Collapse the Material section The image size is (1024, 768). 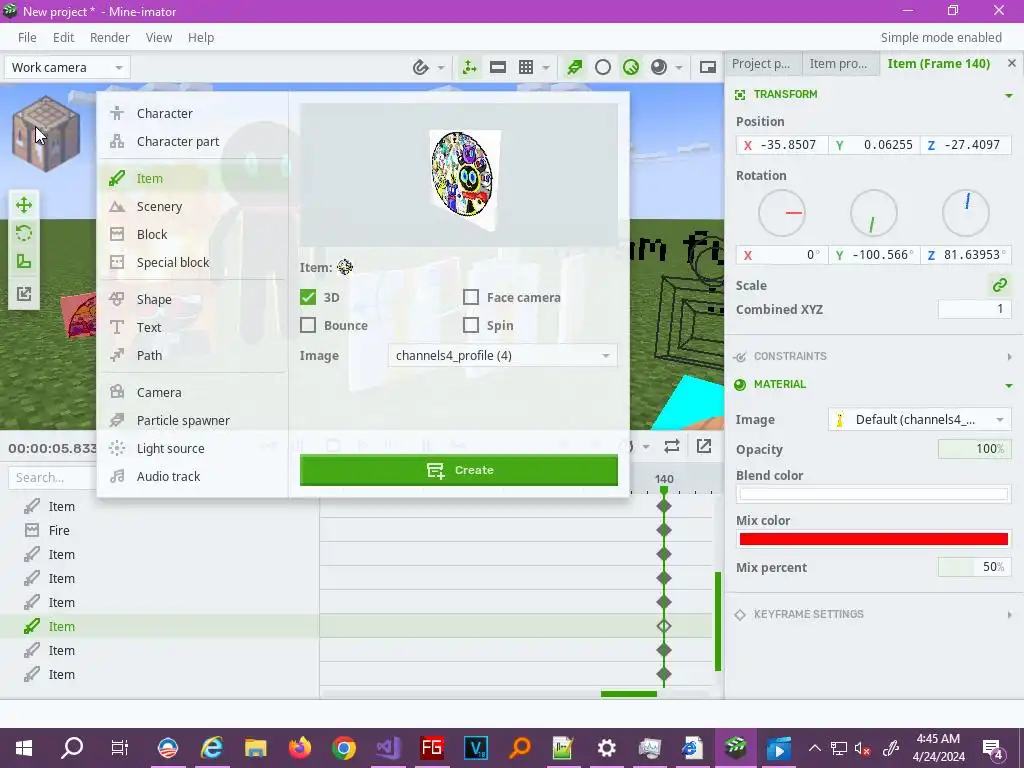(1008, 385)
